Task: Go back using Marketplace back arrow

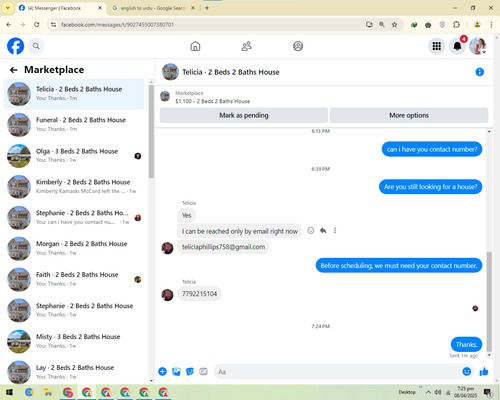Action: 14,70
